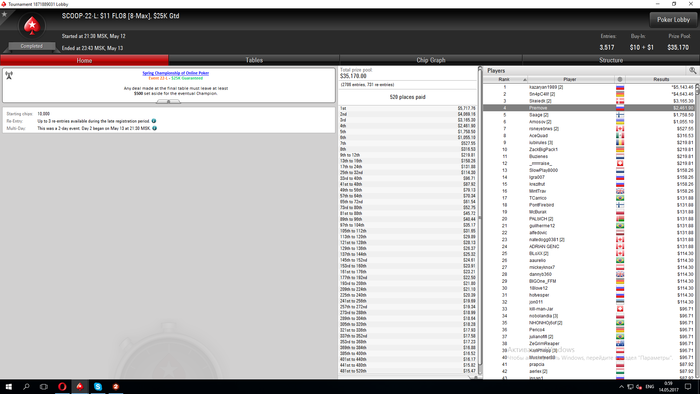Open Task View on the taskbar

point(44,387)
